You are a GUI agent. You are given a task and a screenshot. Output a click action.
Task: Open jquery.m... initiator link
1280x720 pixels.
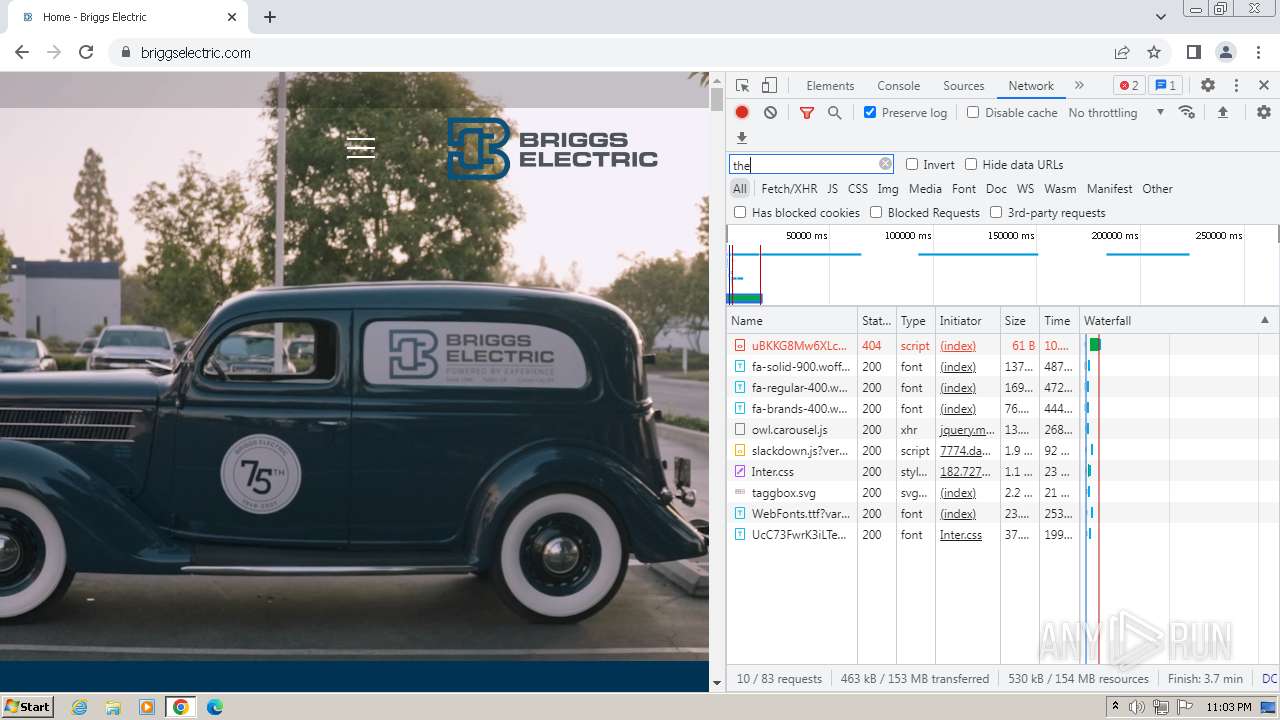[967, 430]
